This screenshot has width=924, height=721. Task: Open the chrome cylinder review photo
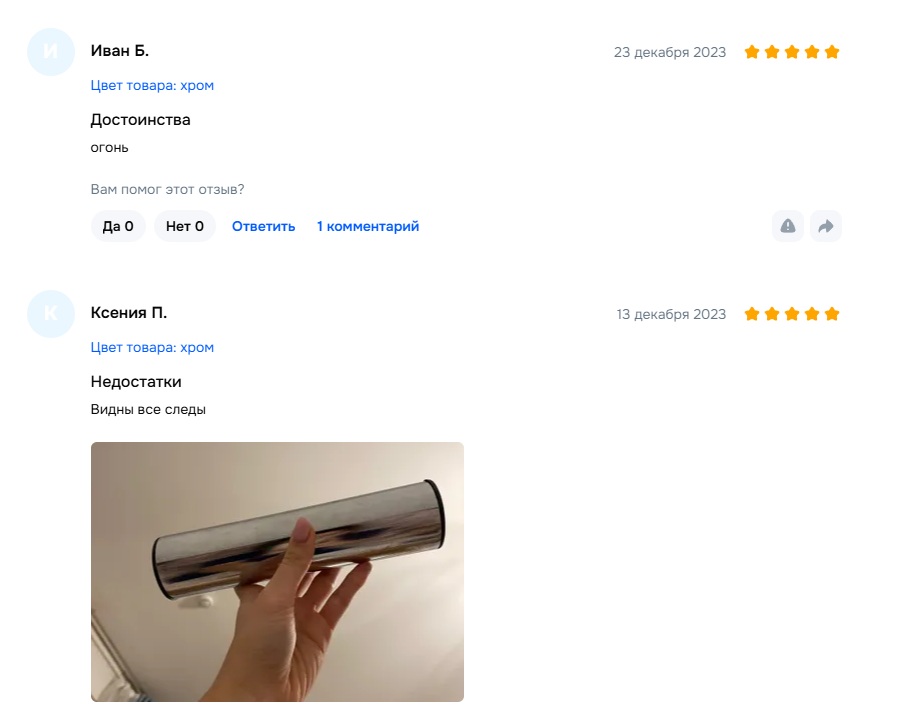pyautogui.click(x=278, y=572)
